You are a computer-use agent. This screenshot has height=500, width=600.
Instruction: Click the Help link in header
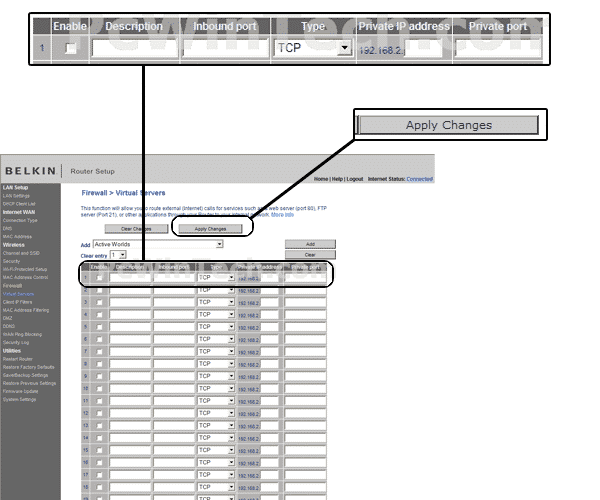(337, 179)
